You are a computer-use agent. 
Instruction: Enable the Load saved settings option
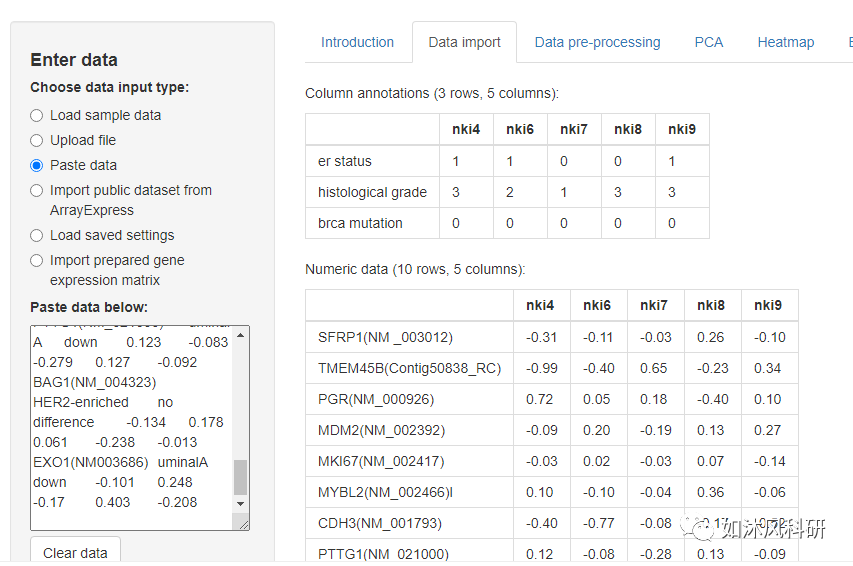click(37, 235)
